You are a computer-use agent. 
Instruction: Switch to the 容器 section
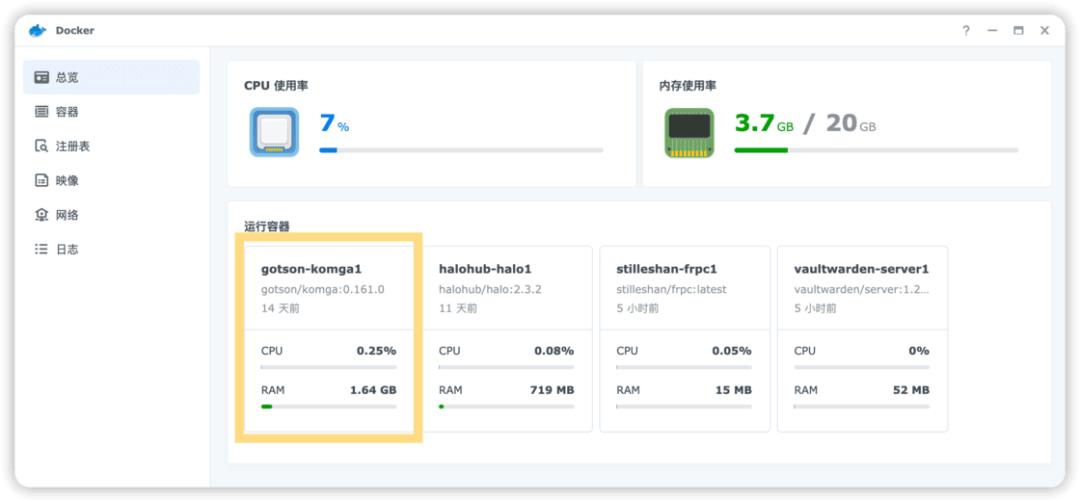click(112, 112)
